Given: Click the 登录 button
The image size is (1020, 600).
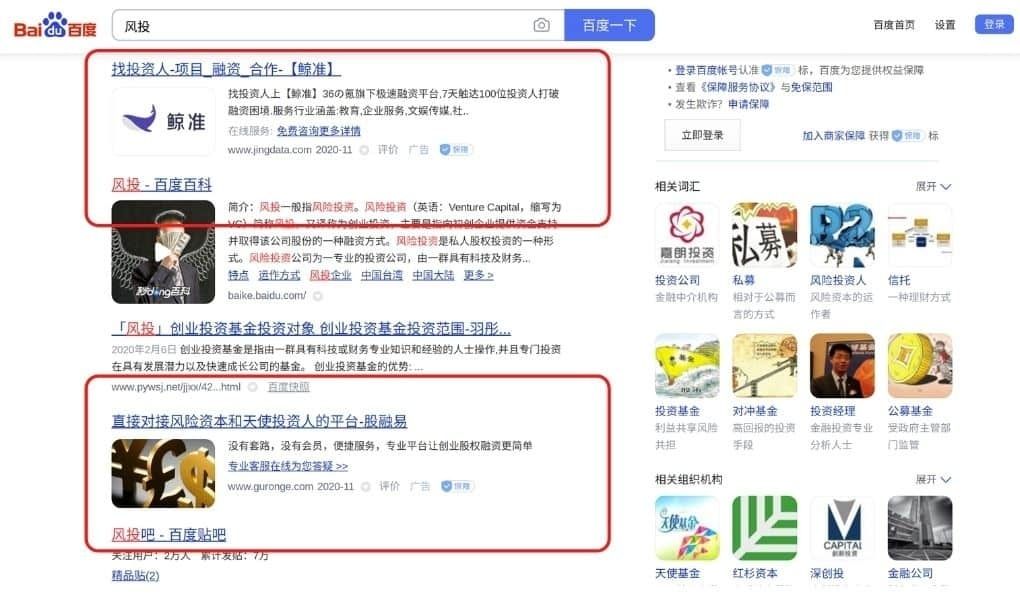Looking at the screenshot, I should click(x=994, y=24).
